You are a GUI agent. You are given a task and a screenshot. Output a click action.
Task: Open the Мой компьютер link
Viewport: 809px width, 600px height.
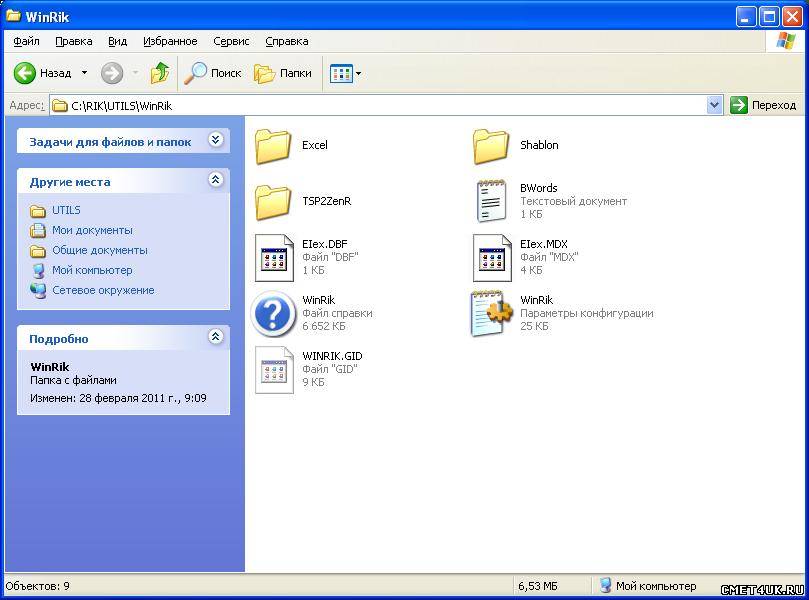[x=92, y=270]
